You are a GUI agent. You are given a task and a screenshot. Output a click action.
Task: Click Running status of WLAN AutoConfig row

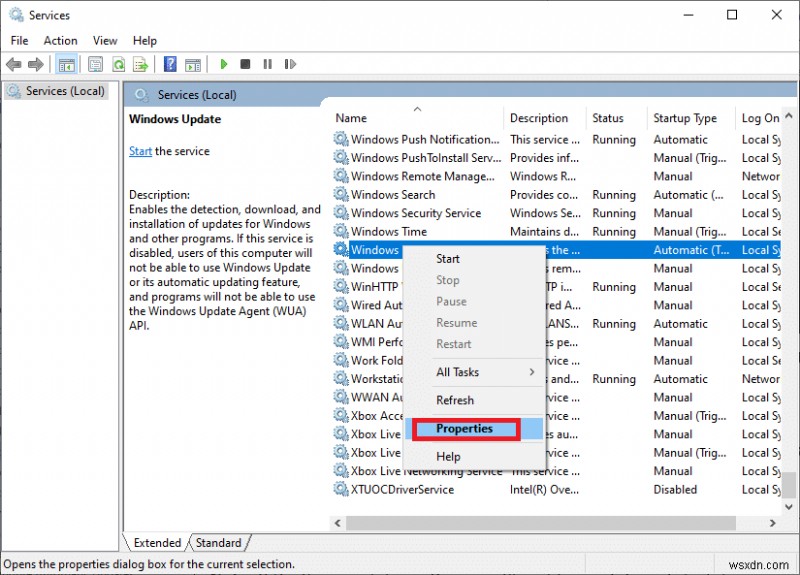tap(614, 323)
